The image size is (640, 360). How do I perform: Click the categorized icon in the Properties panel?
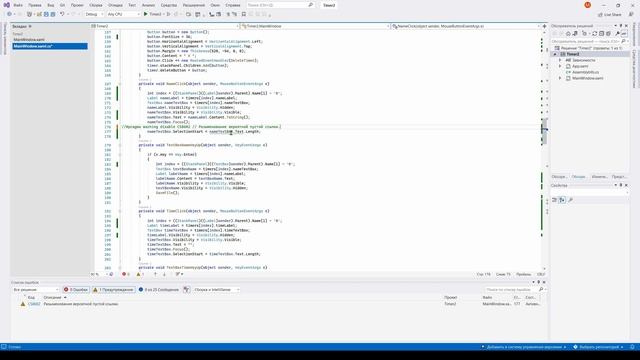554,200
